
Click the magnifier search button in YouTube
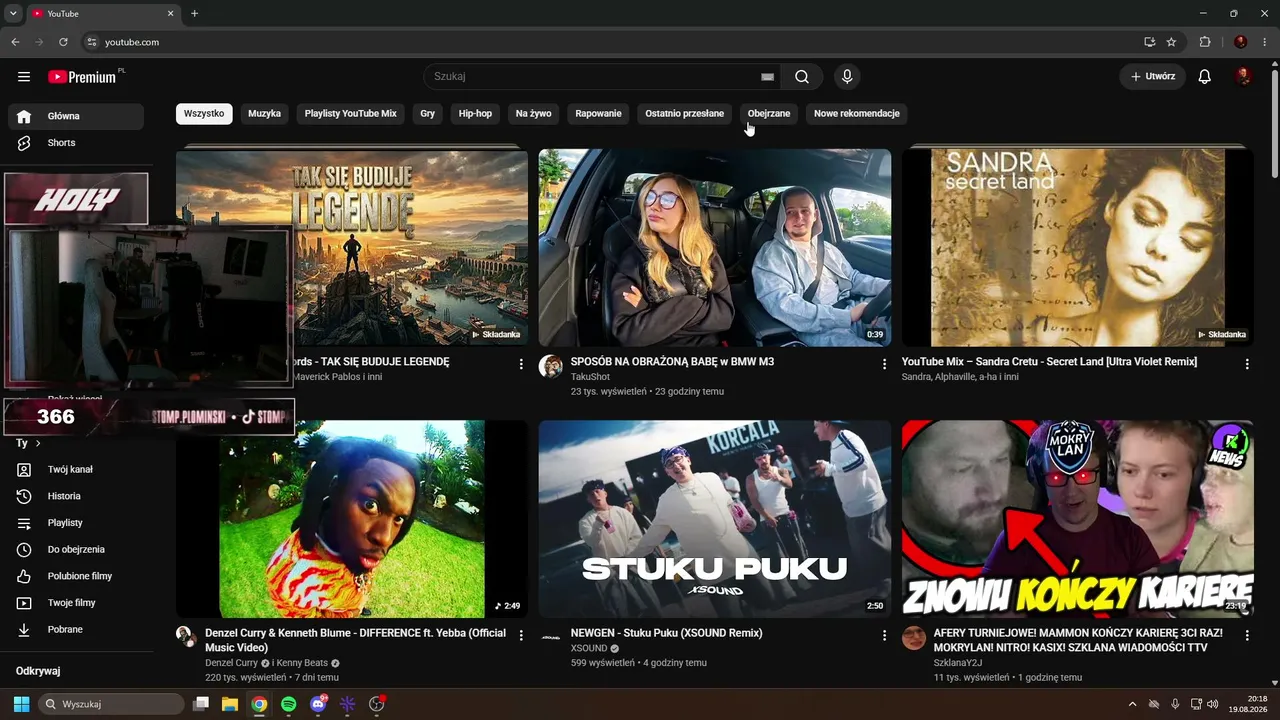pos(802,77)
